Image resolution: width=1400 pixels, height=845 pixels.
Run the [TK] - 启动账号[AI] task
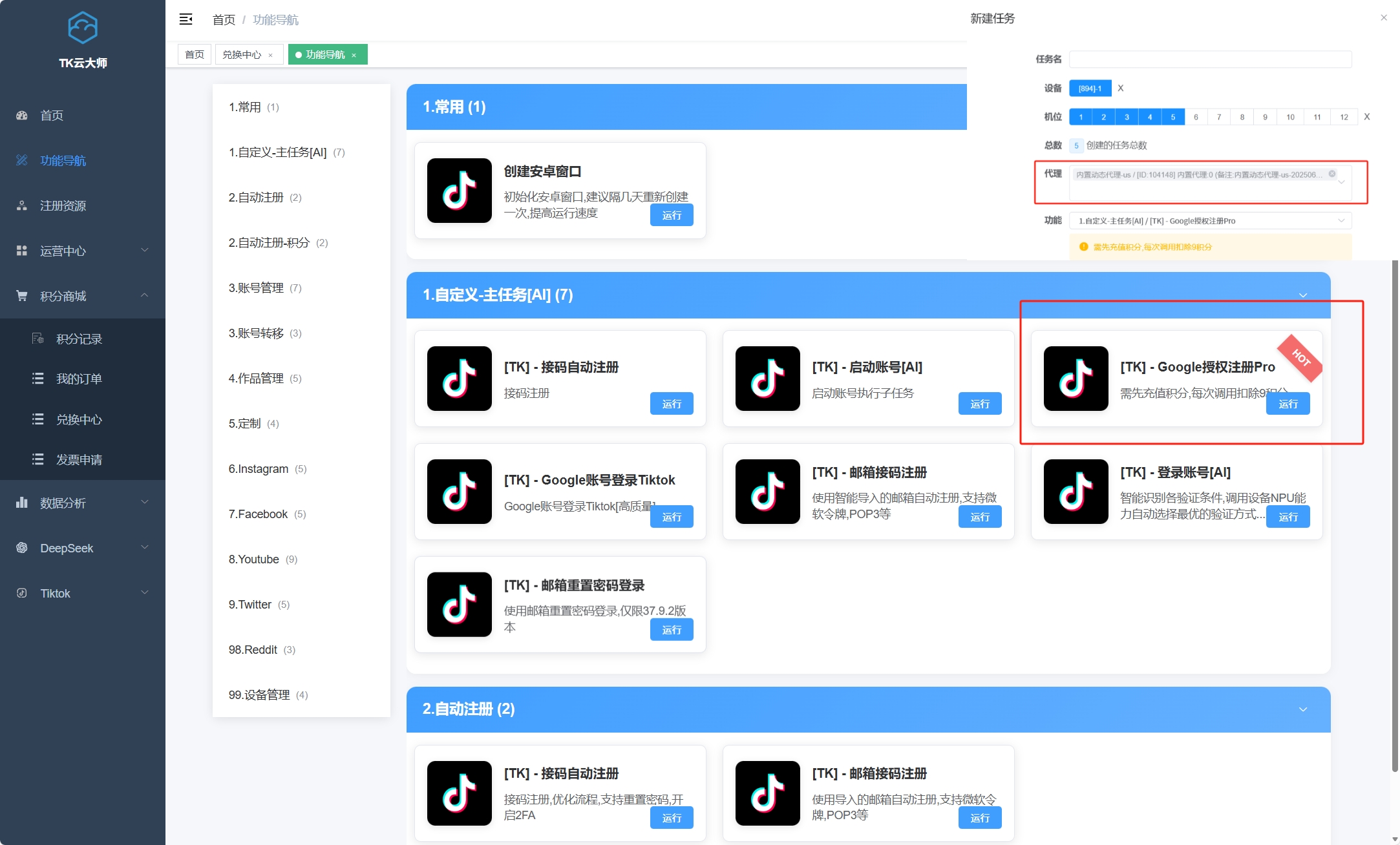pos(979,404)
